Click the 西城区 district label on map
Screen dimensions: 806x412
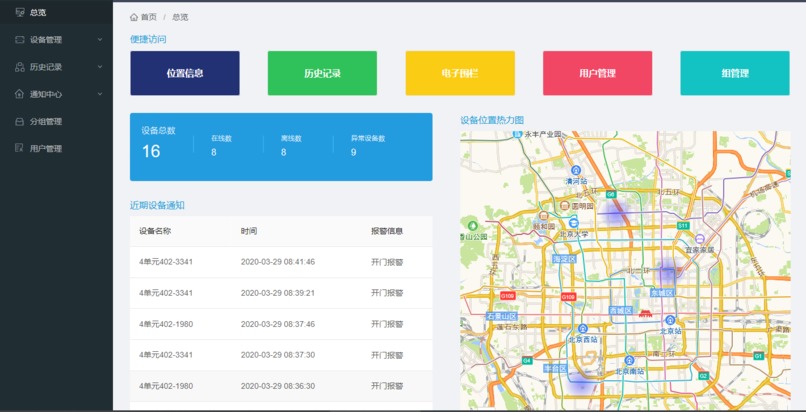(x=620, y=310)
